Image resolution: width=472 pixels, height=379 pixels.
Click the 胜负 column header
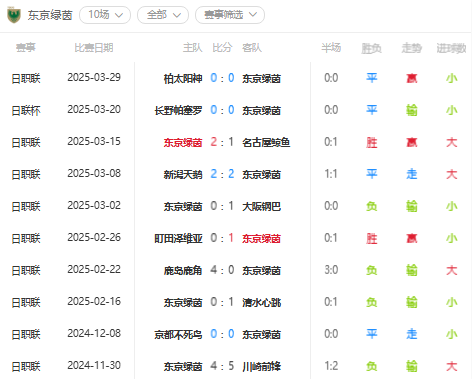371,48
